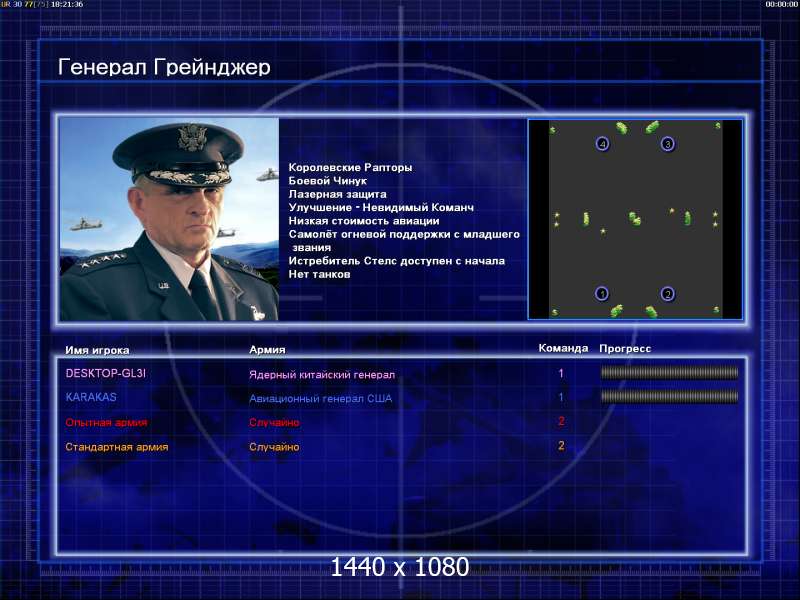
Task: Click the team number for KARAKAS
Action: [561, 397]
